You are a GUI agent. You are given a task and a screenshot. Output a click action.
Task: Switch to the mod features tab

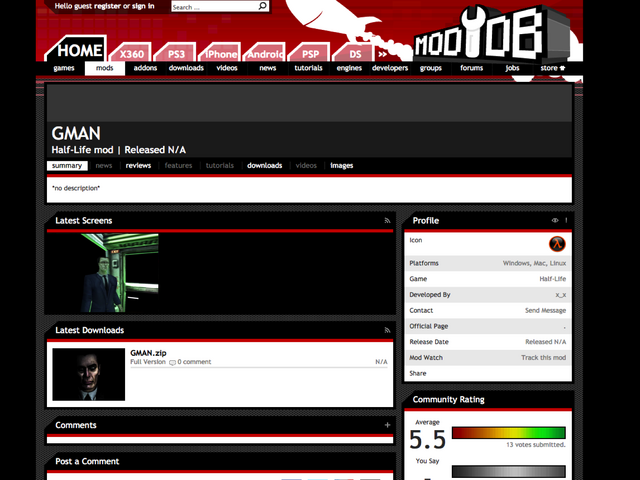(178, 166)
